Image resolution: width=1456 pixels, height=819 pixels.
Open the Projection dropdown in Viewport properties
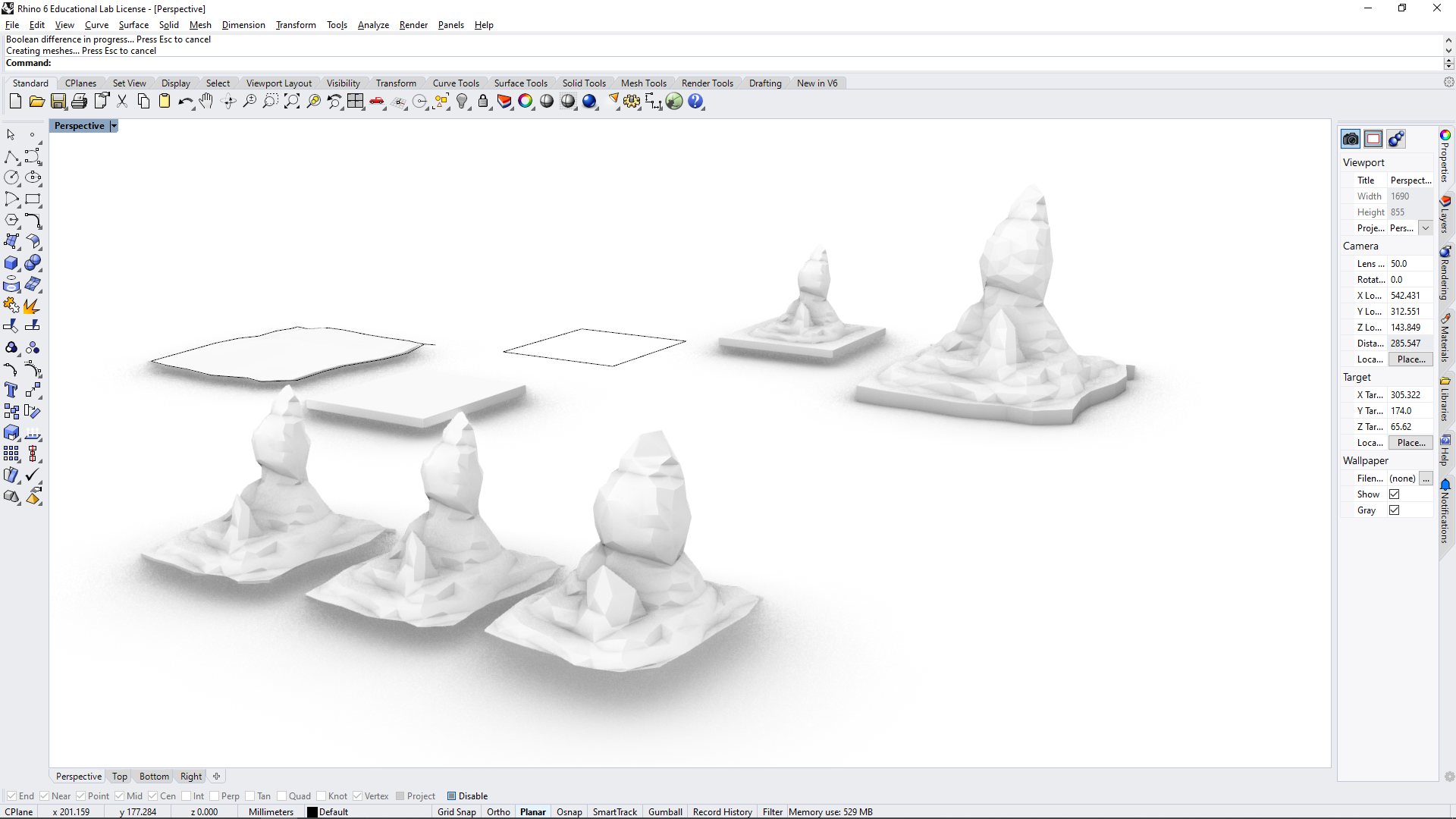pos(1426,227)
